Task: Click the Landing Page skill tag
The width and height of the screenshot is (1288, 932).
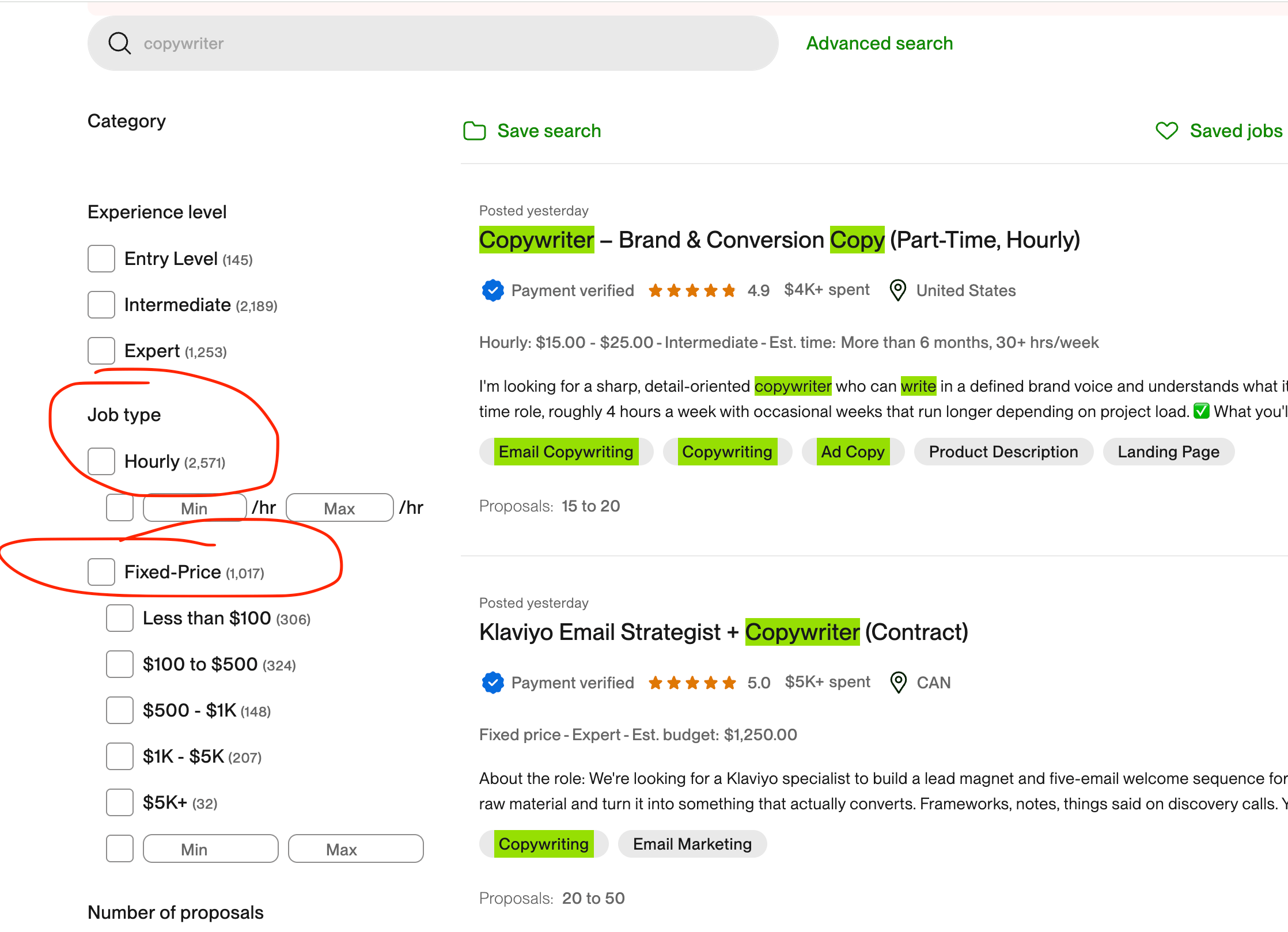Action: [x=1168, y=452]
